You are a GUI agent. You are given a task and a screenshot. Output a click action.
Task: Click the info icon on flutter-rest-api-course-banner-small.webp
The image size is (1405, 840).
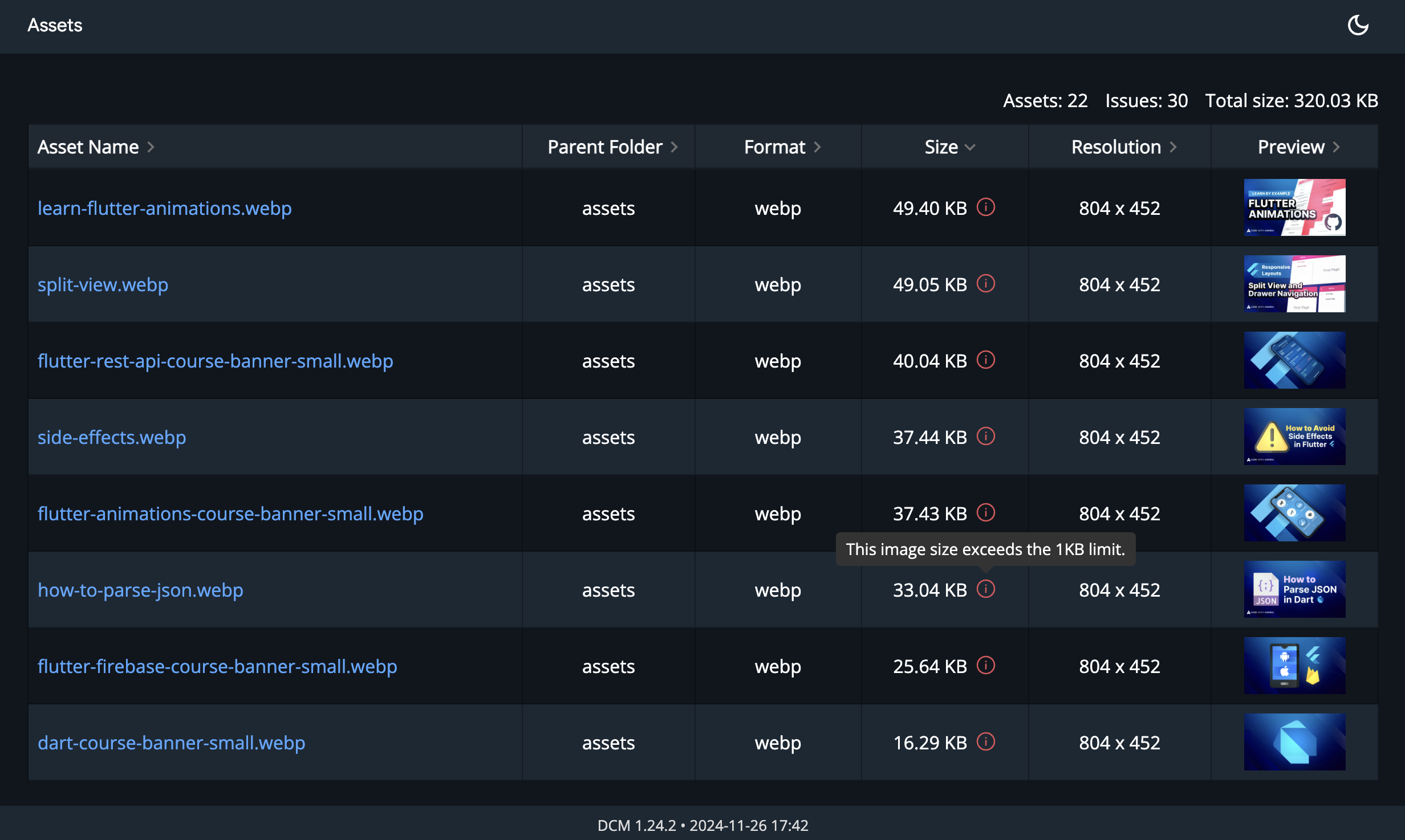point(985,360)
